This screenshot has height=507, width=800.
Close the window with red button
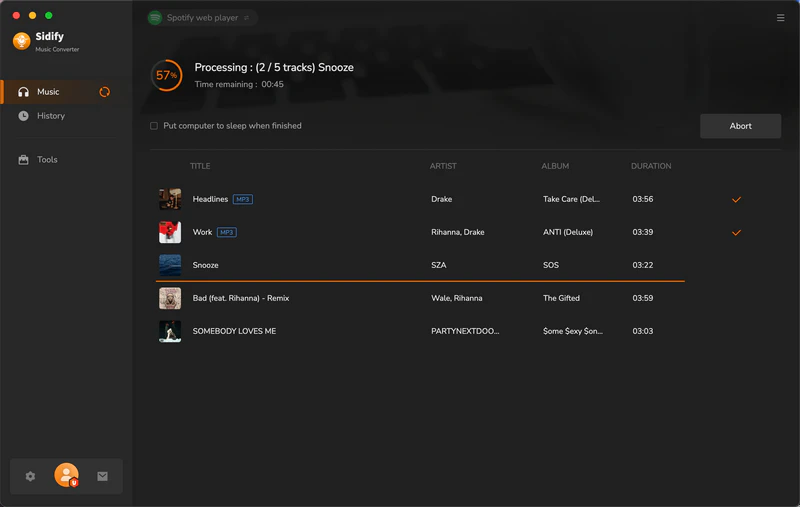[x=16, y=15]
